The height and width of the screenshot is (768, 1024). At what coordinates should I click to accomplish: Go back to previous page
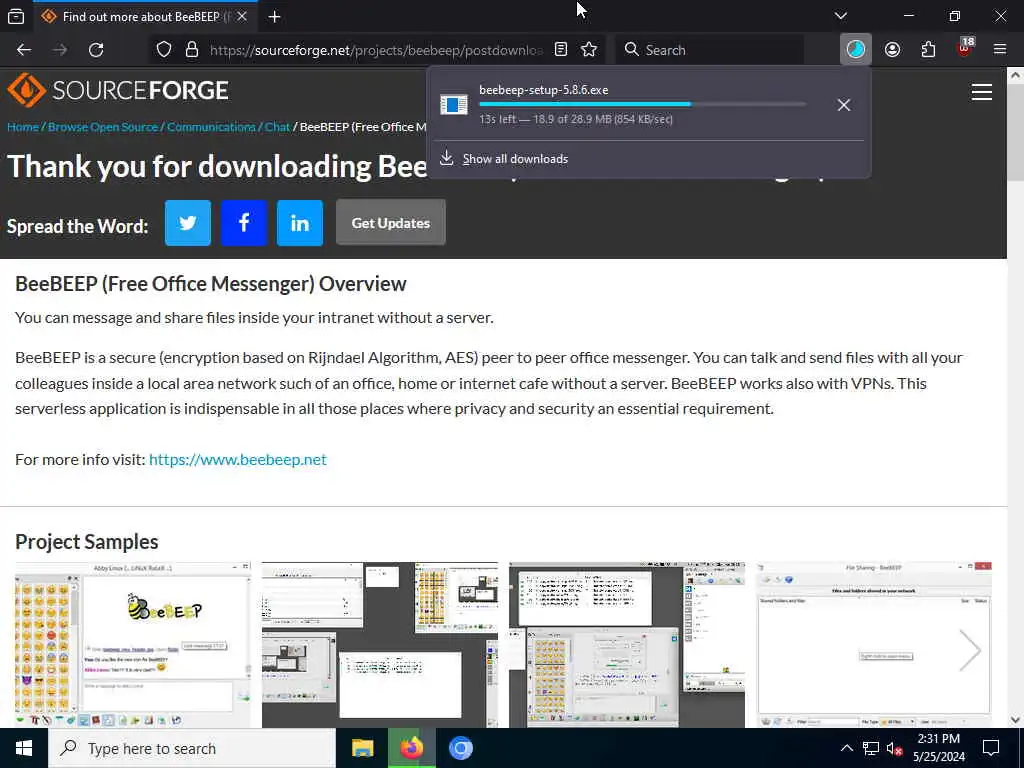(x=24, y=50)
